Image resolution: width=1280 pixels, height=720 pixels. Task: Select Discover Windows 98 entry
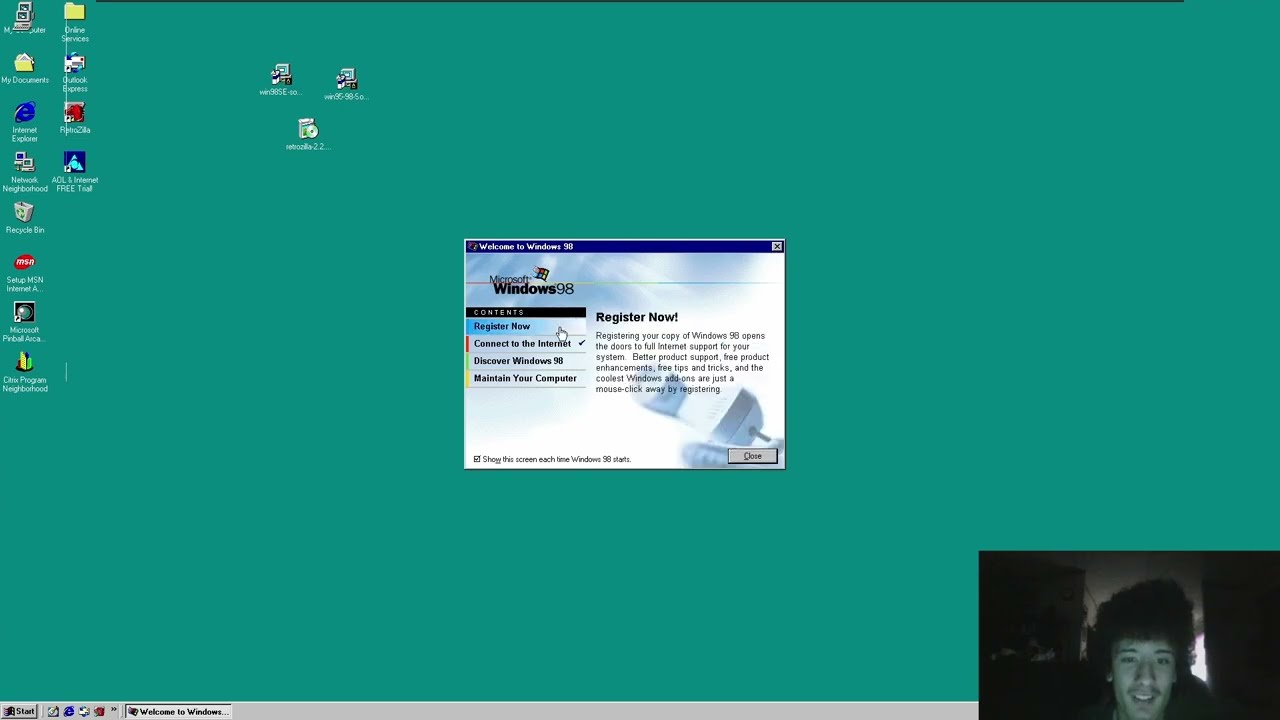[525, 361]
